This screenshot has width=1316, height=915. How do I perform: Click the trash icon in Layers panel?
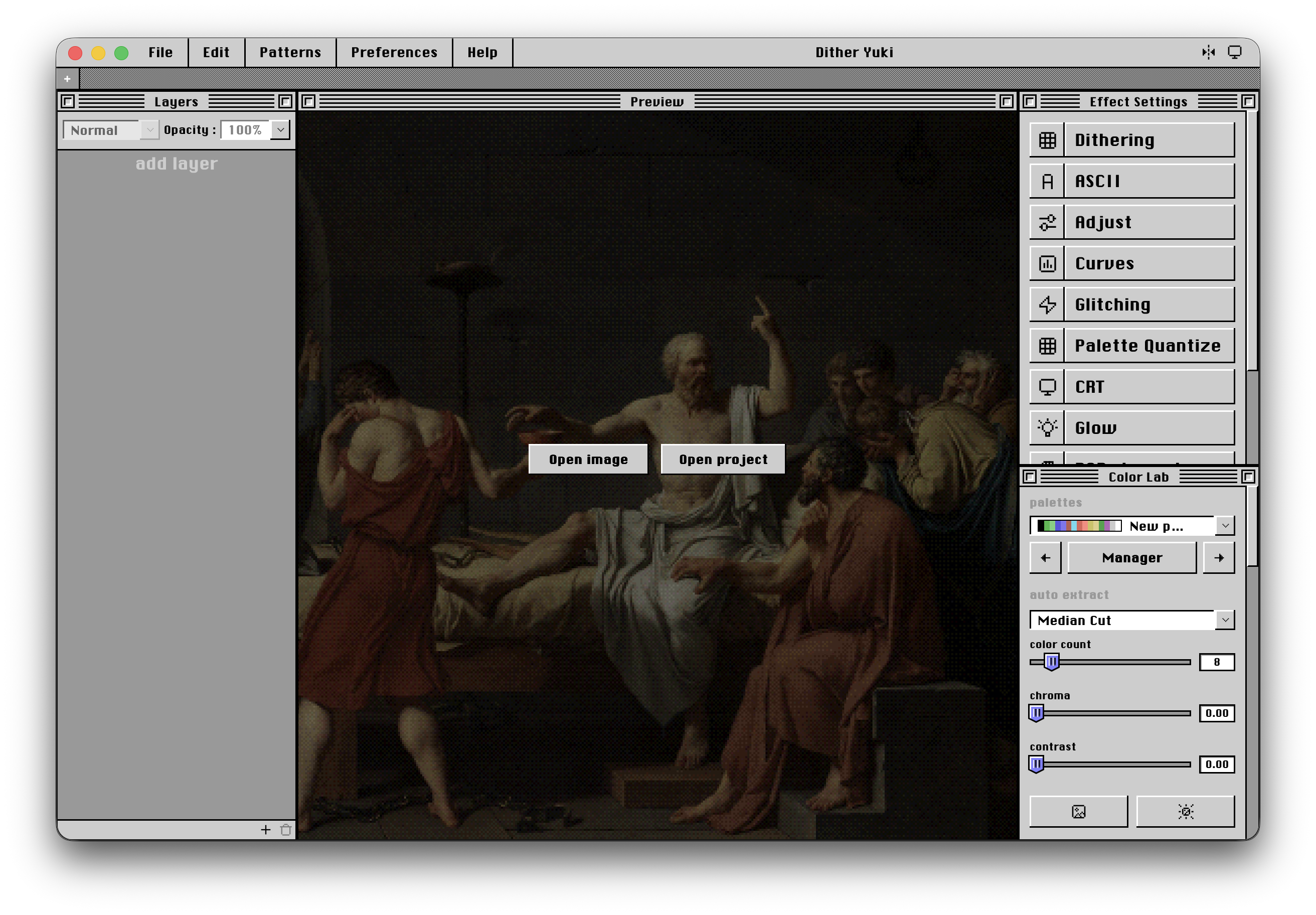coord(285,830)
